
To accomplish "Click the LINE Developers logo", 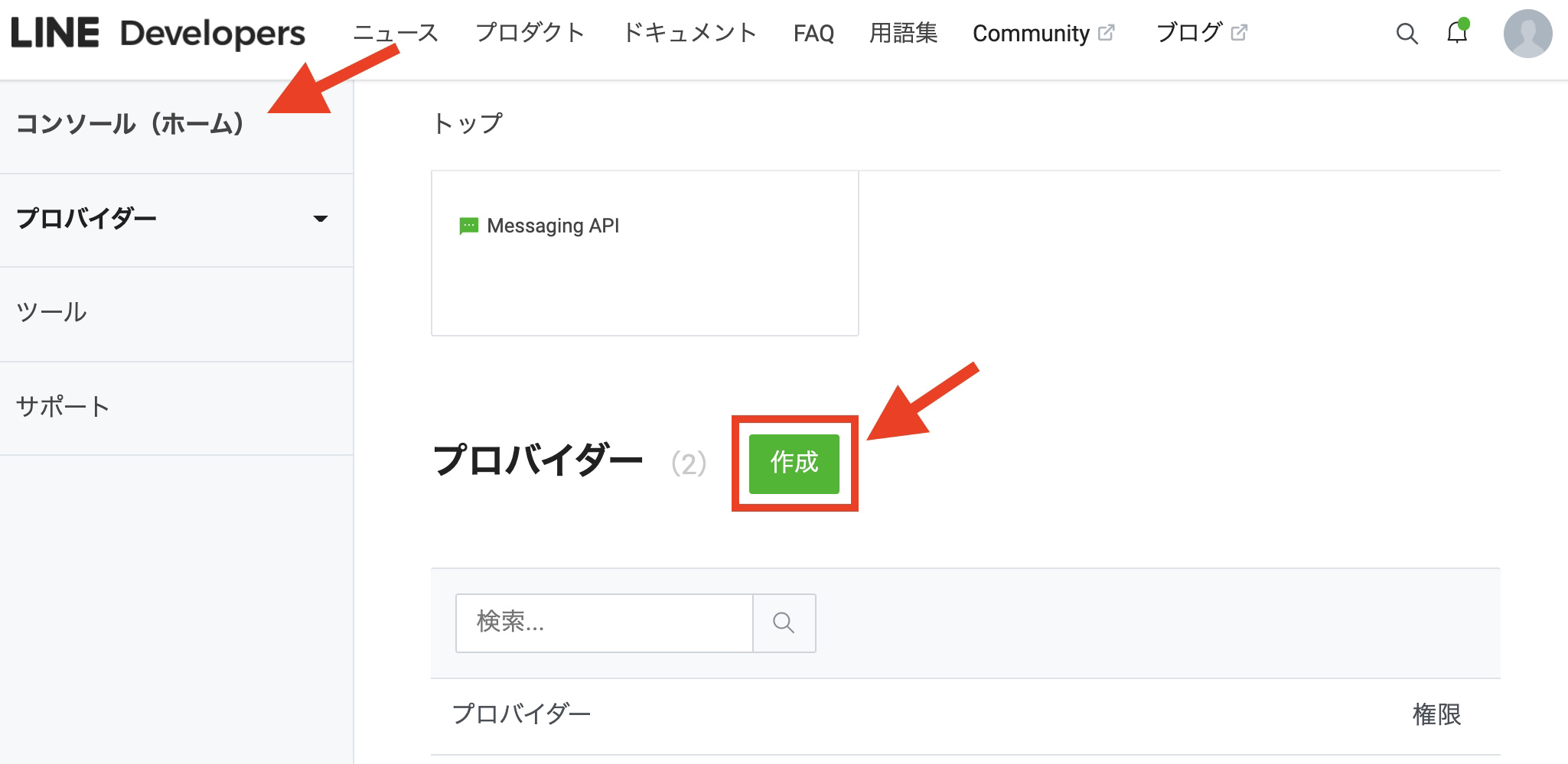I will click(x=158, y=34).
